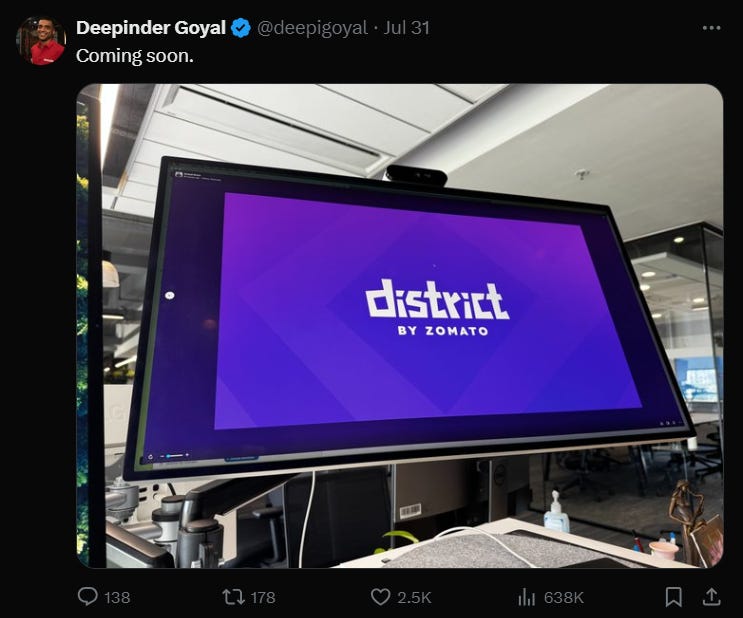The height and width of the screenshot is (618, 743).
Task: Click the rotate icon beside the monitor's zoom slider
Action: 150,457
